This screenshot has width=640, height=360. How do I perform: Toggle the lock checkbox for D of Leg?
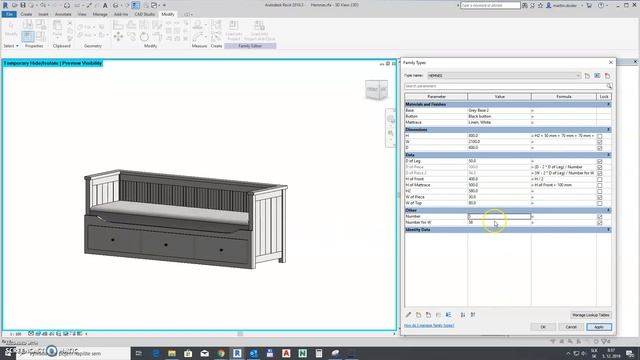tap(600, 161)
